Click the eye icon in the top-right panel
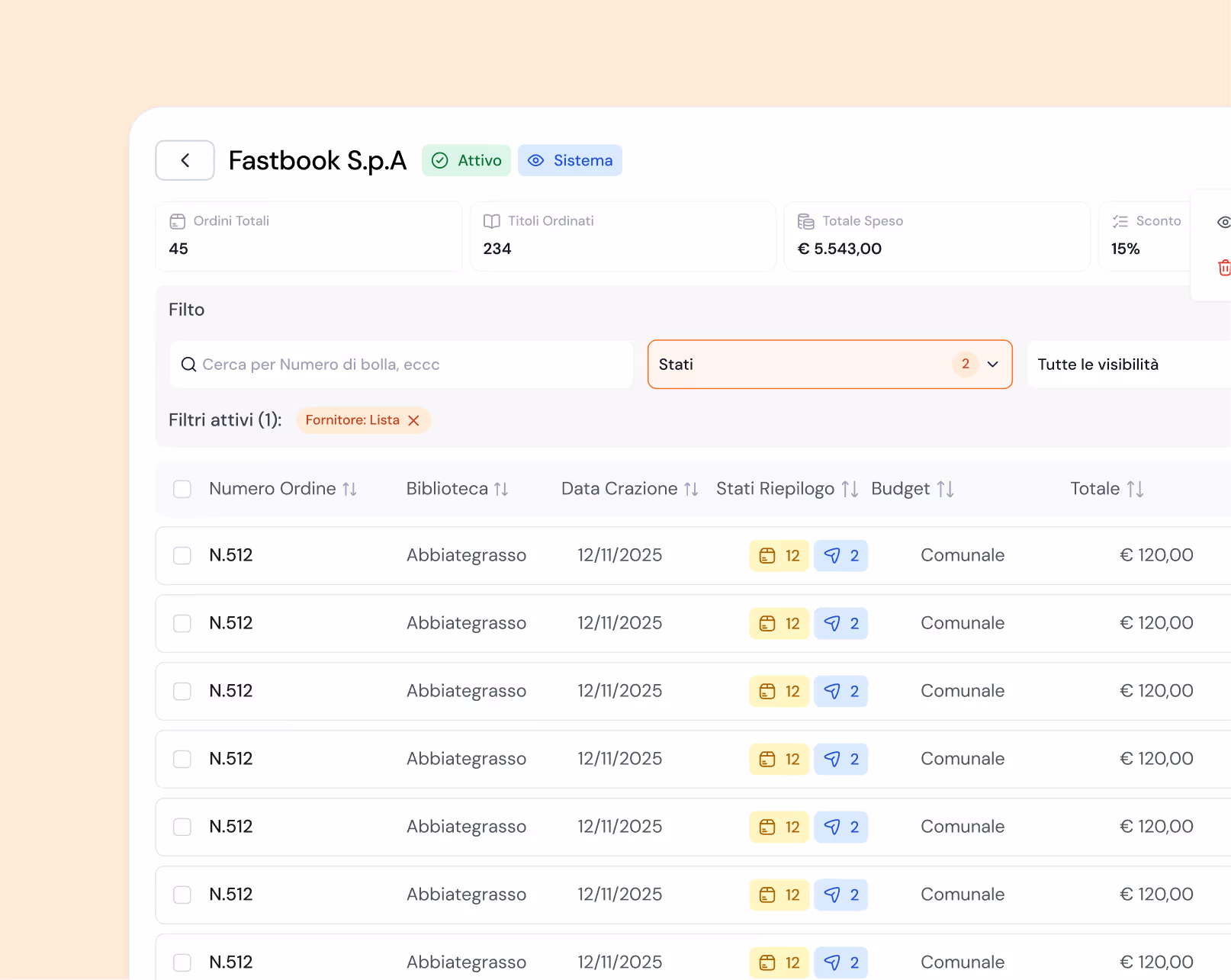The height and width of the screenshot is (980, 1231). coord(1224,222)
